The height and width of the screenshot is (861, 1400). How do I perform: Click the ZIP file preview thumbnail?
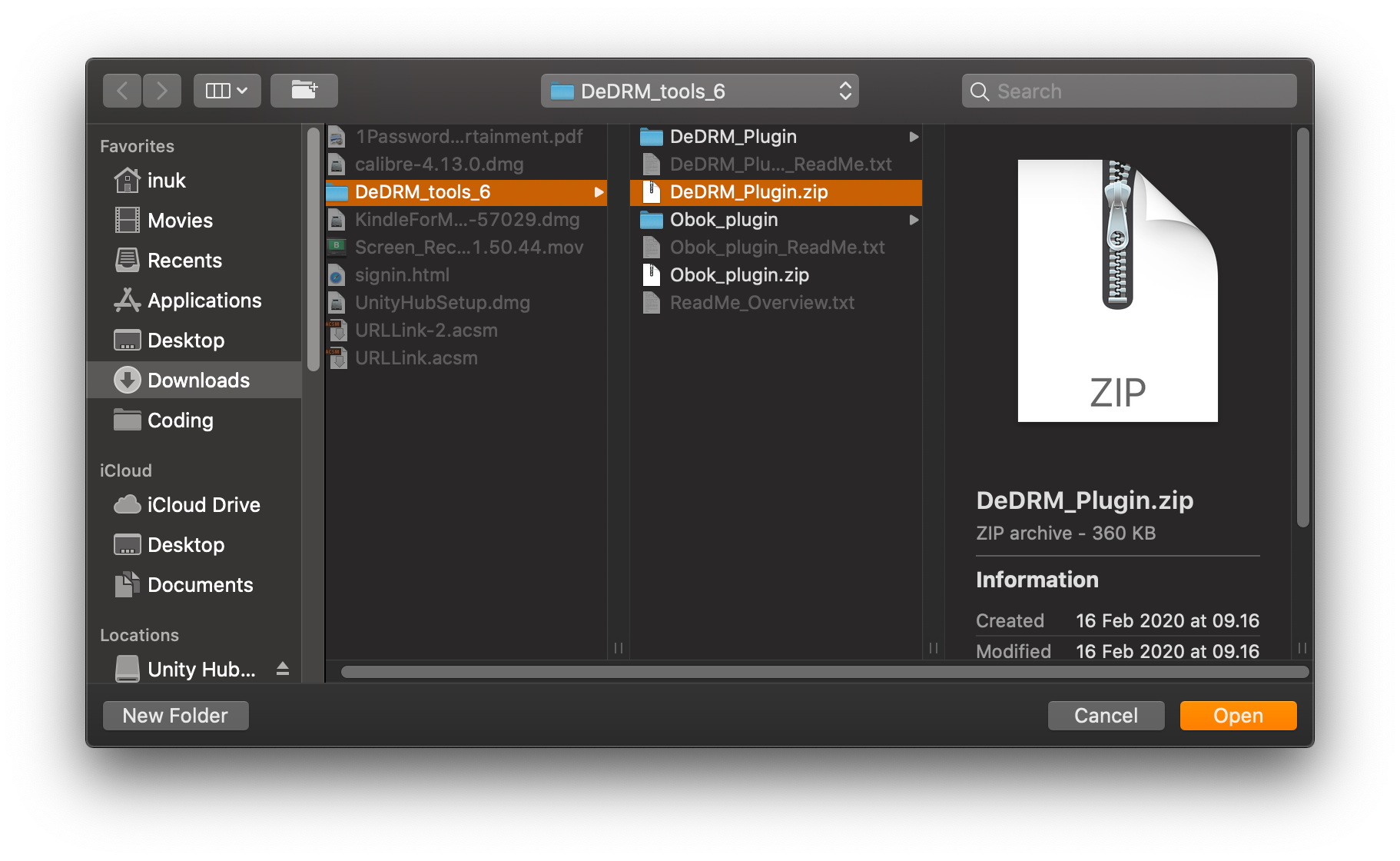(x=1118, y=291)
